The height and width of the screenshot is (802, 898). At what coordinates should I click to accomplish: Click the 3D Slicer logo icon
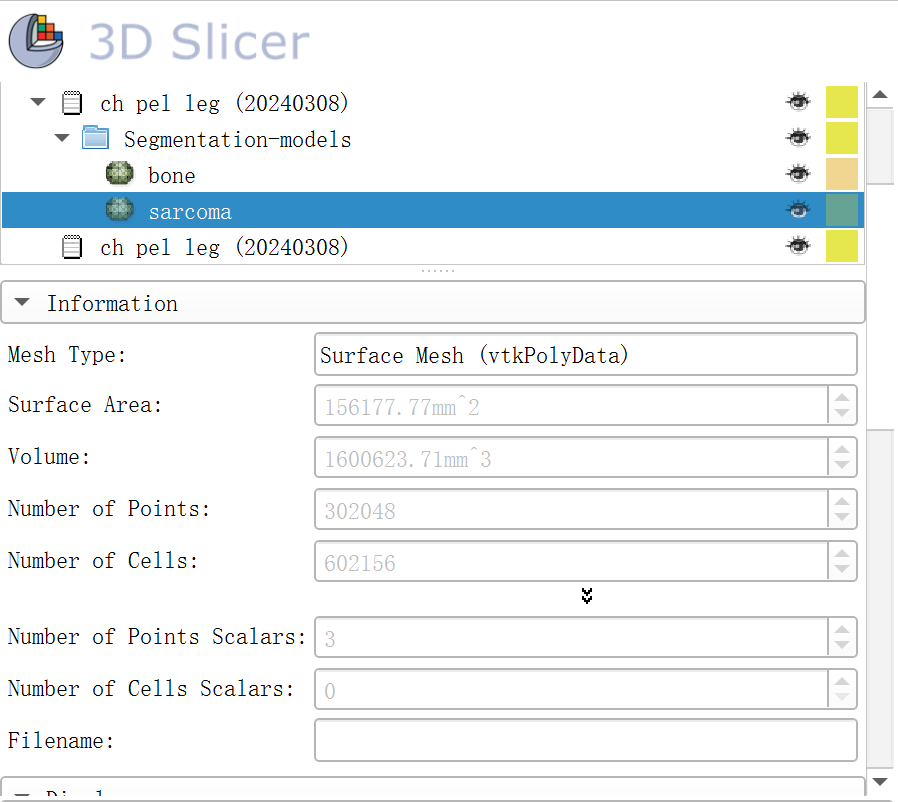point(37,41)
